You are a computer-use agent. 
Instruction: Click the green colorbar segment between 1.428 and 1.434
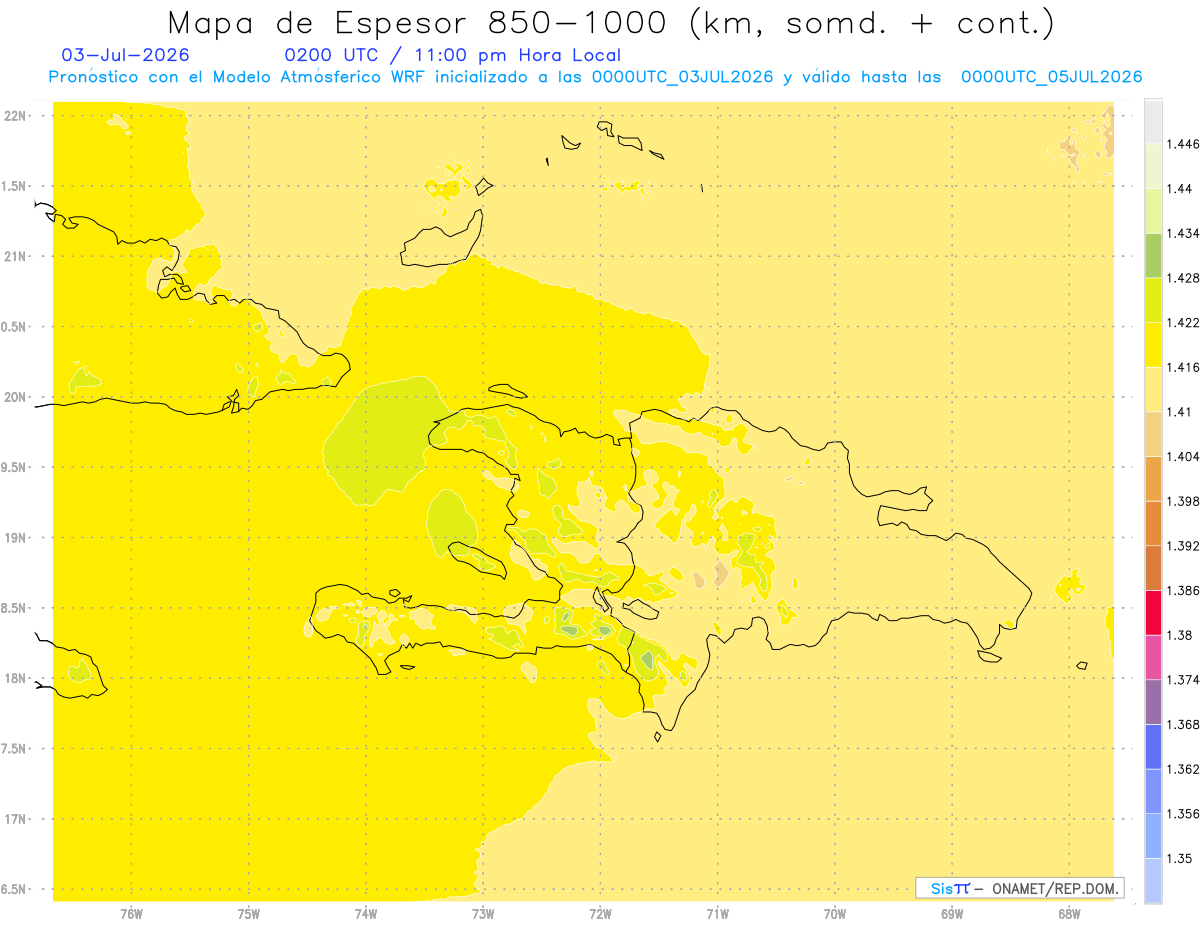point(1153,255)
